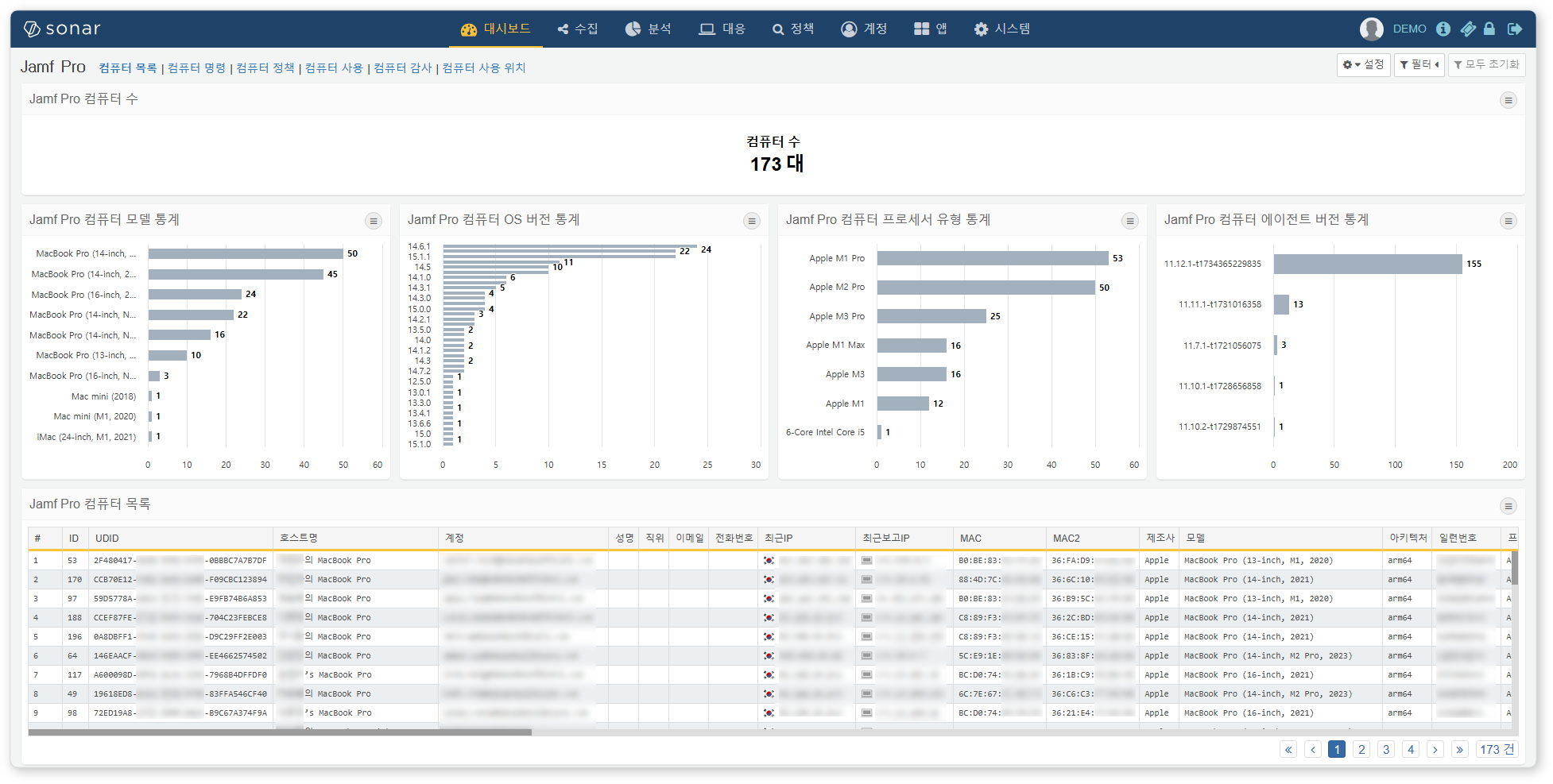Open the 계정 menu
The width and height of the screenshot is (1553, 784).
coord(864,29)
